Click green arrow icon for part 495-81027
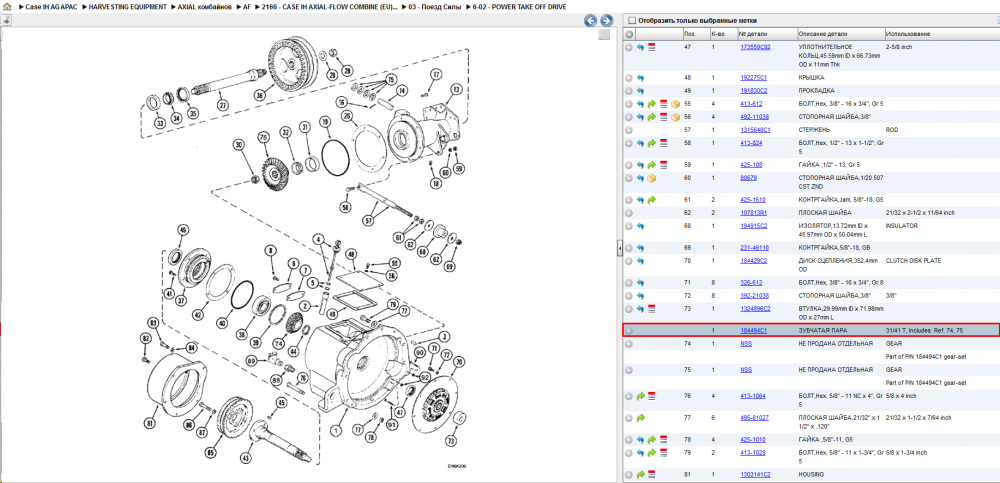Image resolution: width=1000 pixels, height=483 pixels. [640, 418]
